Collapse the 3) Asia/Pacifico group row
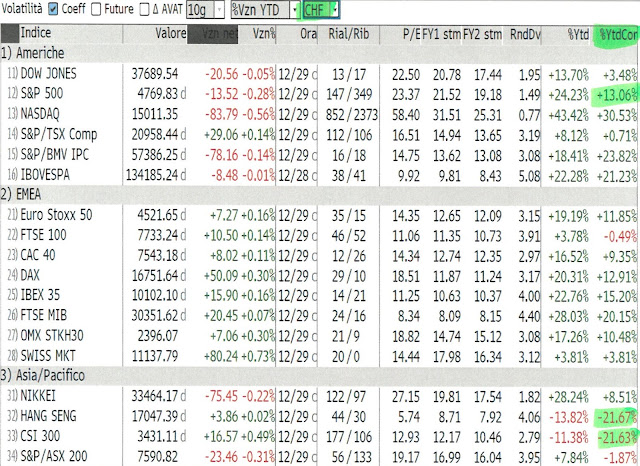The image size is (640, 466). pyautogui.click(x=319, y=375)
